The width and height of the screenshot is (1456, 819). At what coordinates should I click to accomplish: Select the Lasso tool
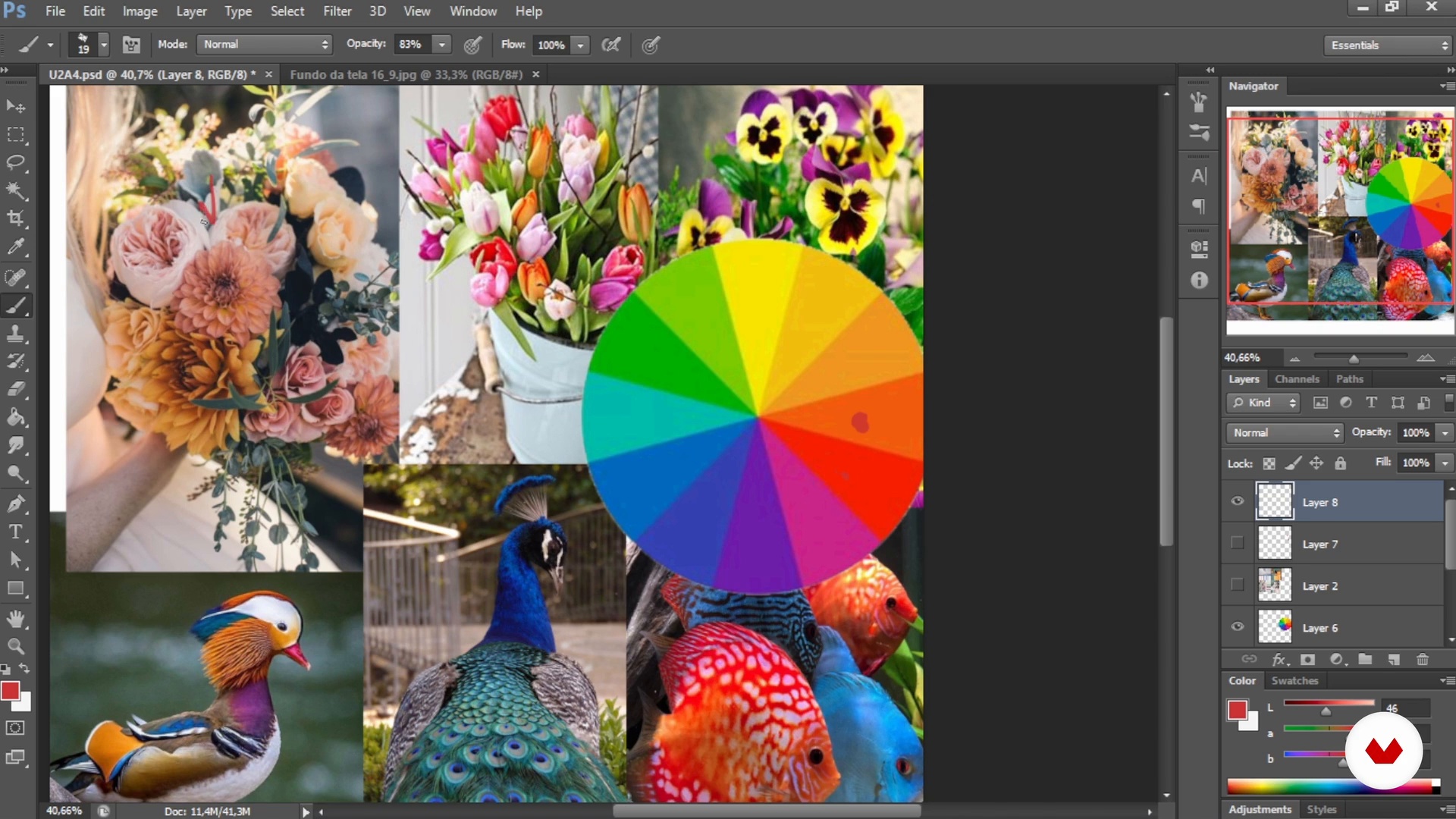pos(16,162)
